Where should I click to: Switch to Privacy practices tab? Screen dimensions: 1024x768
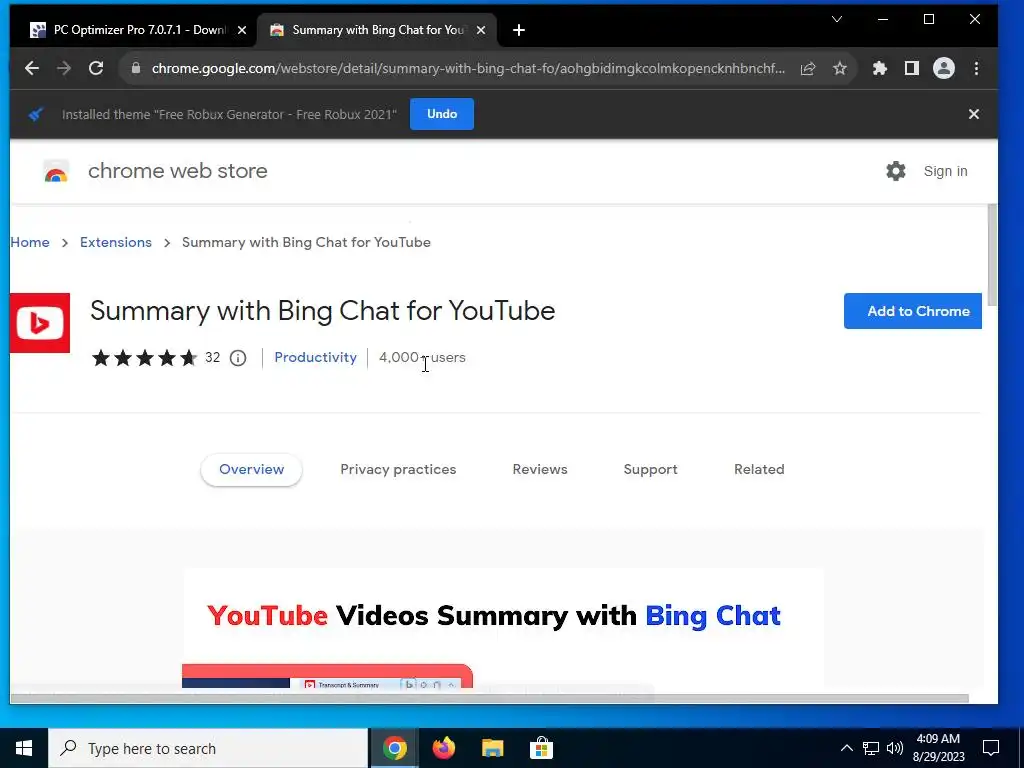[398, 470]
